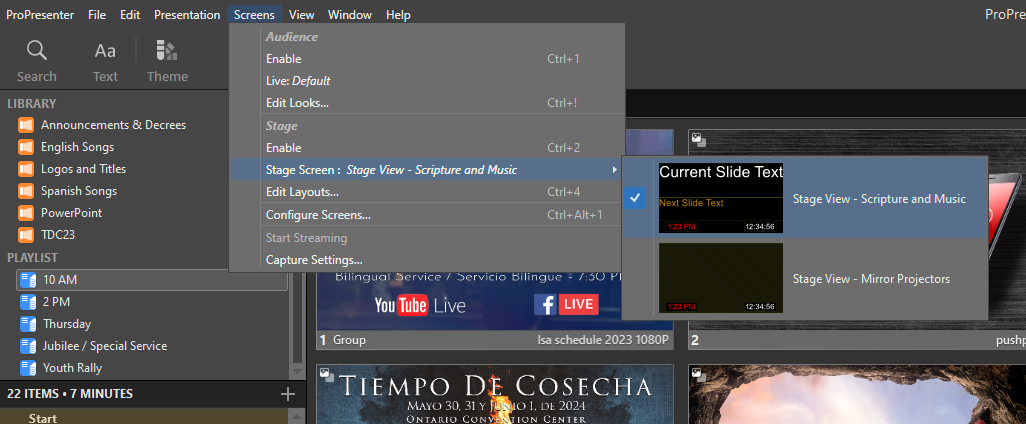Close the open Screens menu
Image resolution: width=1026 pixels, height=424 pixels.
pyautogui.click(x=255, y=14)
